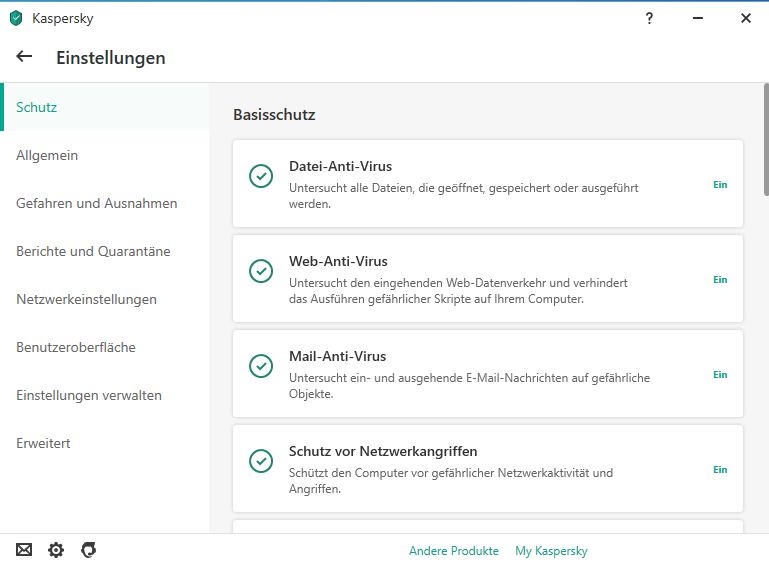Viewport: 769px width, 566px height.
Task: Select Berichte und Quarantäne in the sidebar
Action: tap(93, 251)
